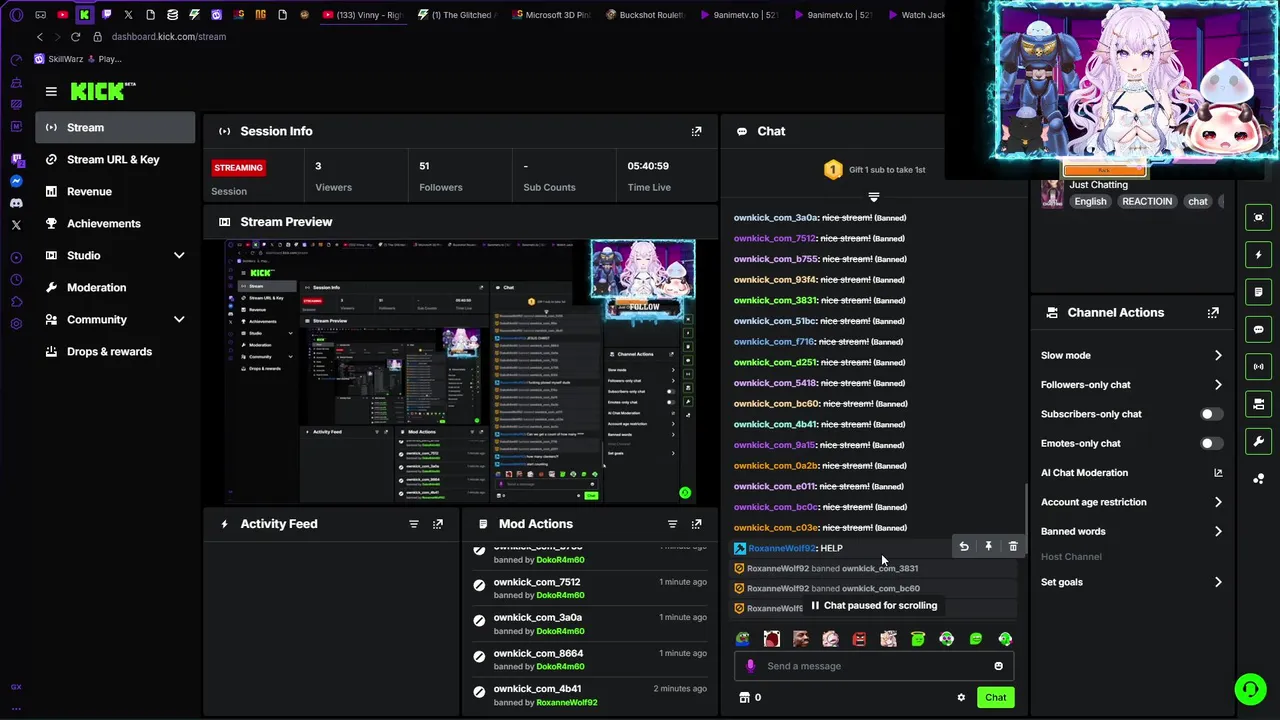Toggle the stream preview sidebar icon

click(1259, 218)
